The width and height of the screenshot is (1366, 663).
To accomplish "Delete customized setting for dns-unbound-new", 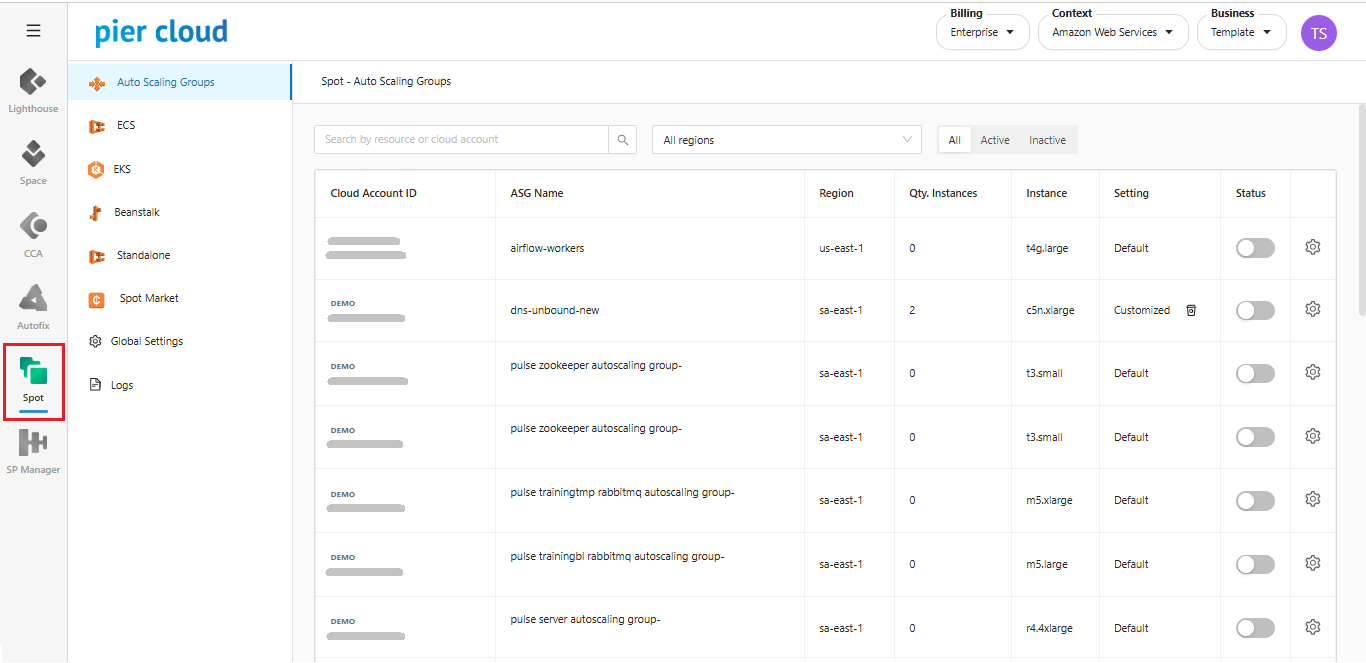I will [1191, 310].
